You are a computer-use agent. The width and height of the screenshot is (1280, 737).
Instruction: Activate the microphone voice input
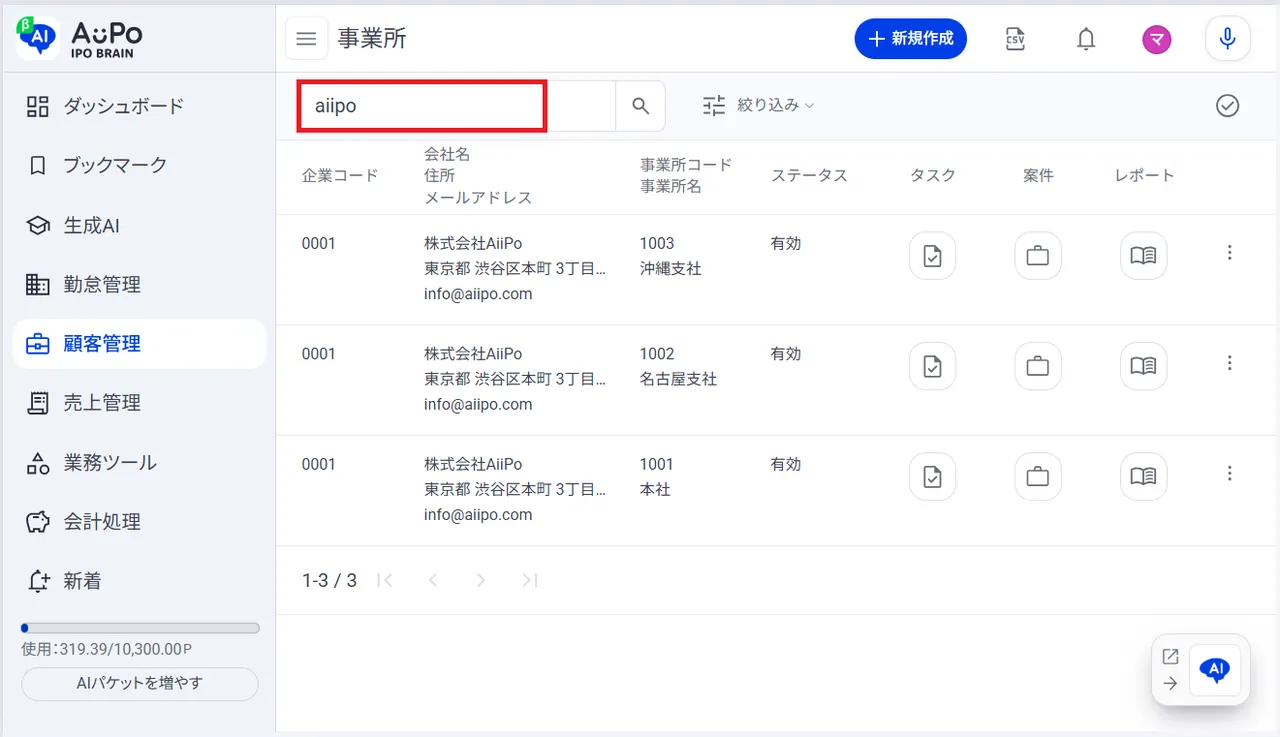pyautogui.click(x=1228, y=39)
